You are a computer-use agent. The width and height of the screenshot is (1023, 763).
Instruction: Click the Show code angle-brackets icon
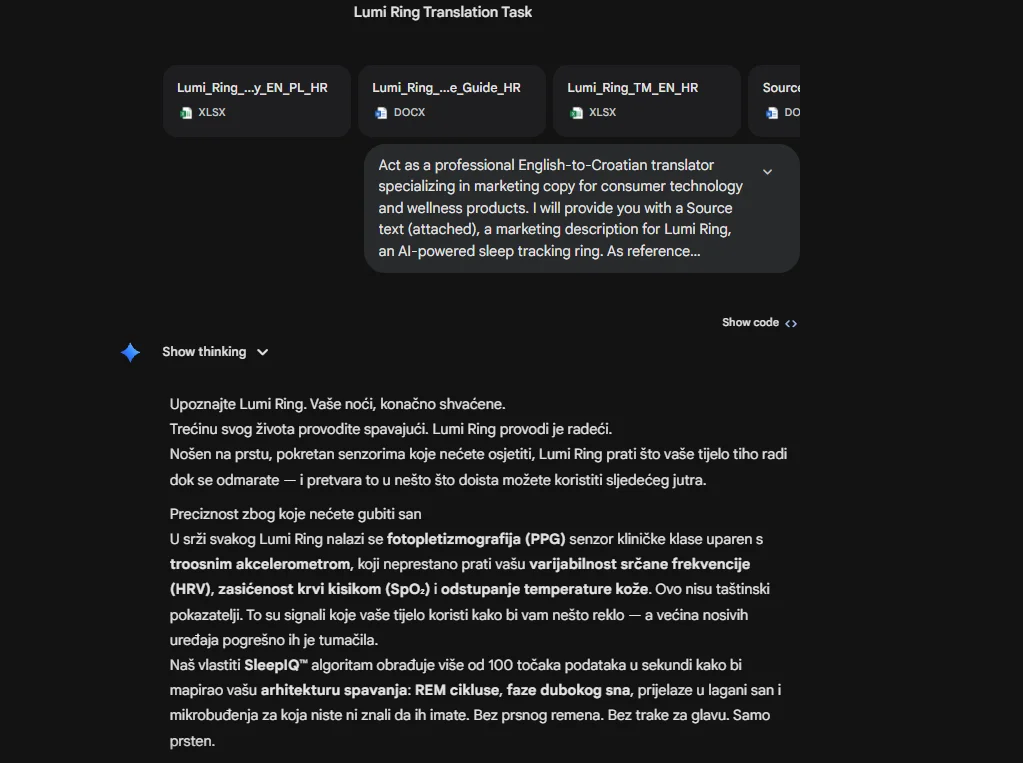[x=791, y=323]
